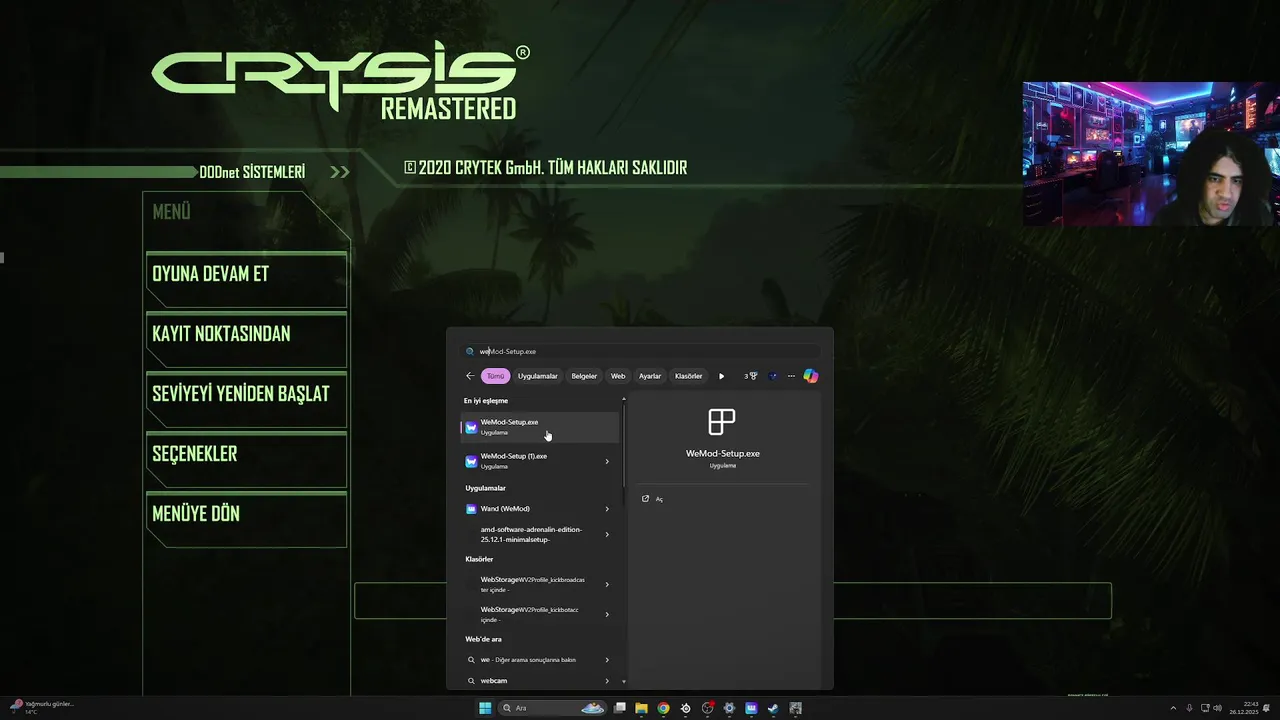1280x720 pixels.
Task: Click the Wand (WeMod) app icon
Action: pyautogui.click(x=471, y=509)
